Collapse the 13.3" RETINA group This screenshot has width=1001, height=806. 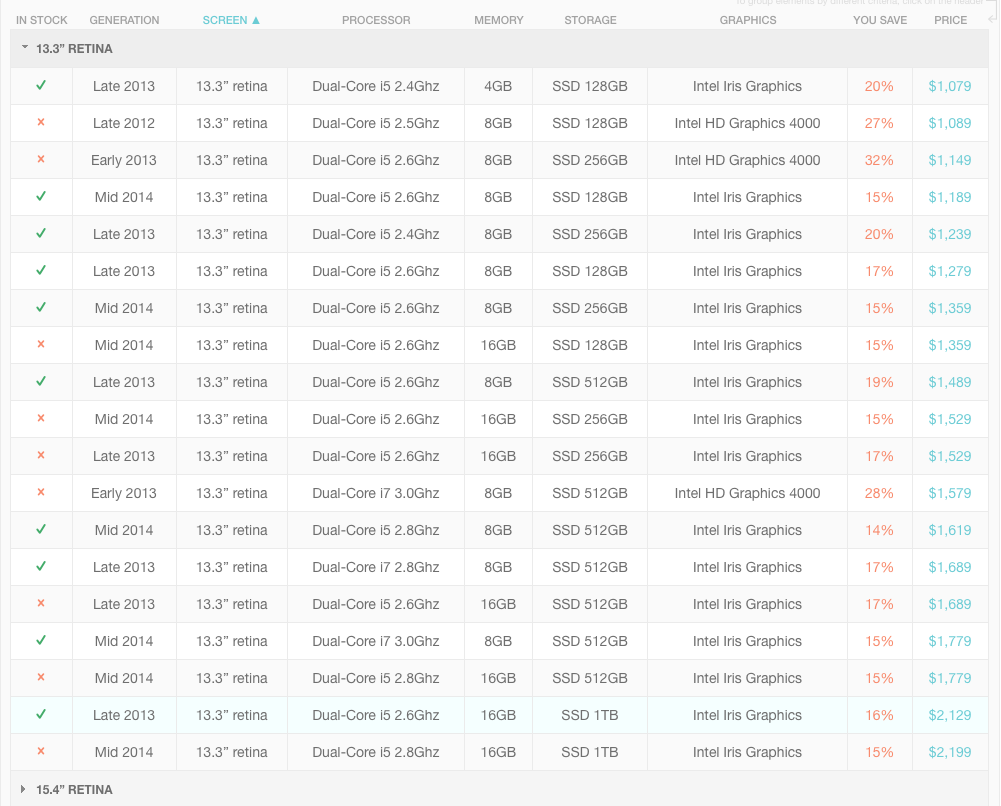coord(25,48)
